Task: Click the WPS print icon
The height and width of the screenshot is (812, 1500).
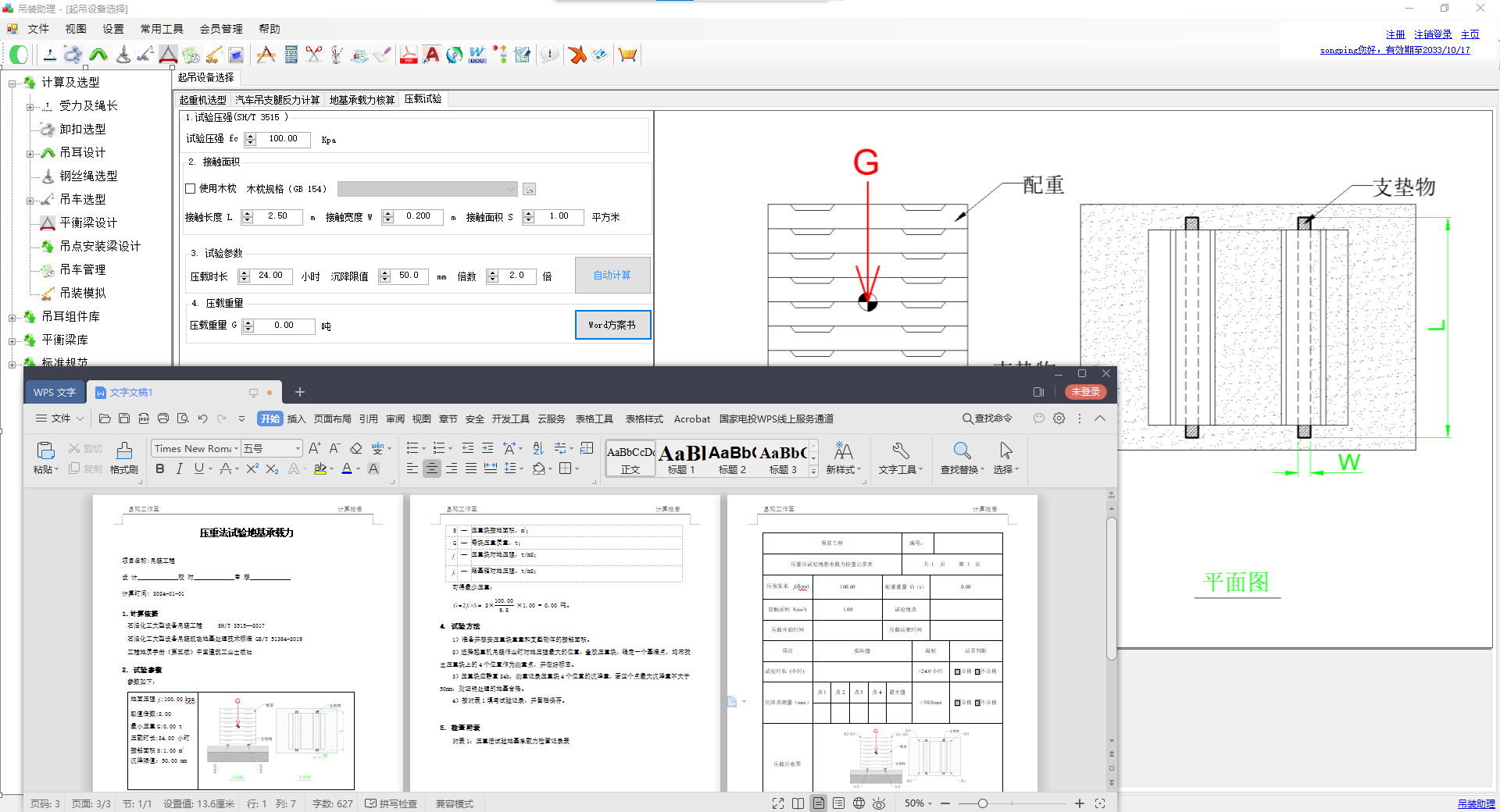Action: 163,418
